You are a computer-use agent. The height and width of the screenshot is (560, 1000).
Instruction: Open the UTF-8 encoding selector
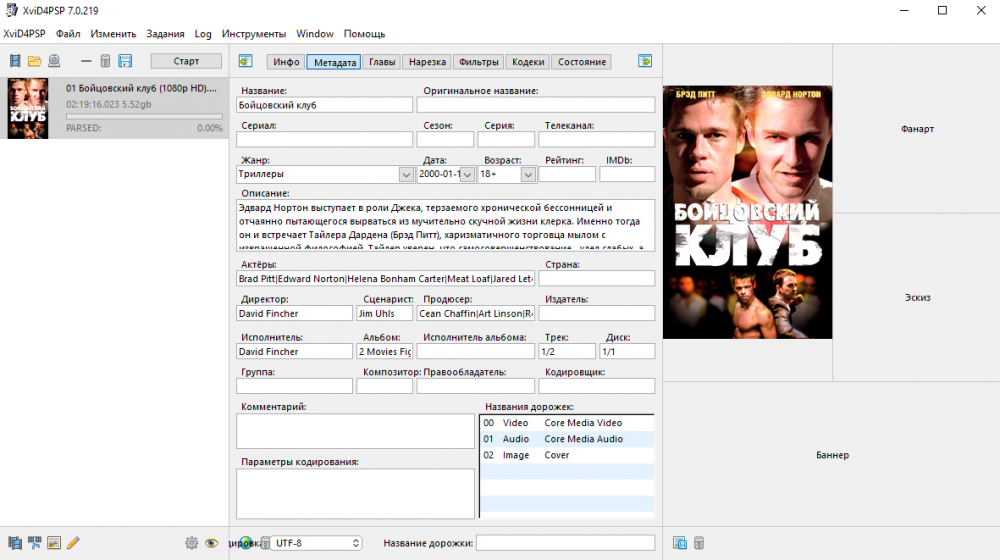click(x=315, y=543)
